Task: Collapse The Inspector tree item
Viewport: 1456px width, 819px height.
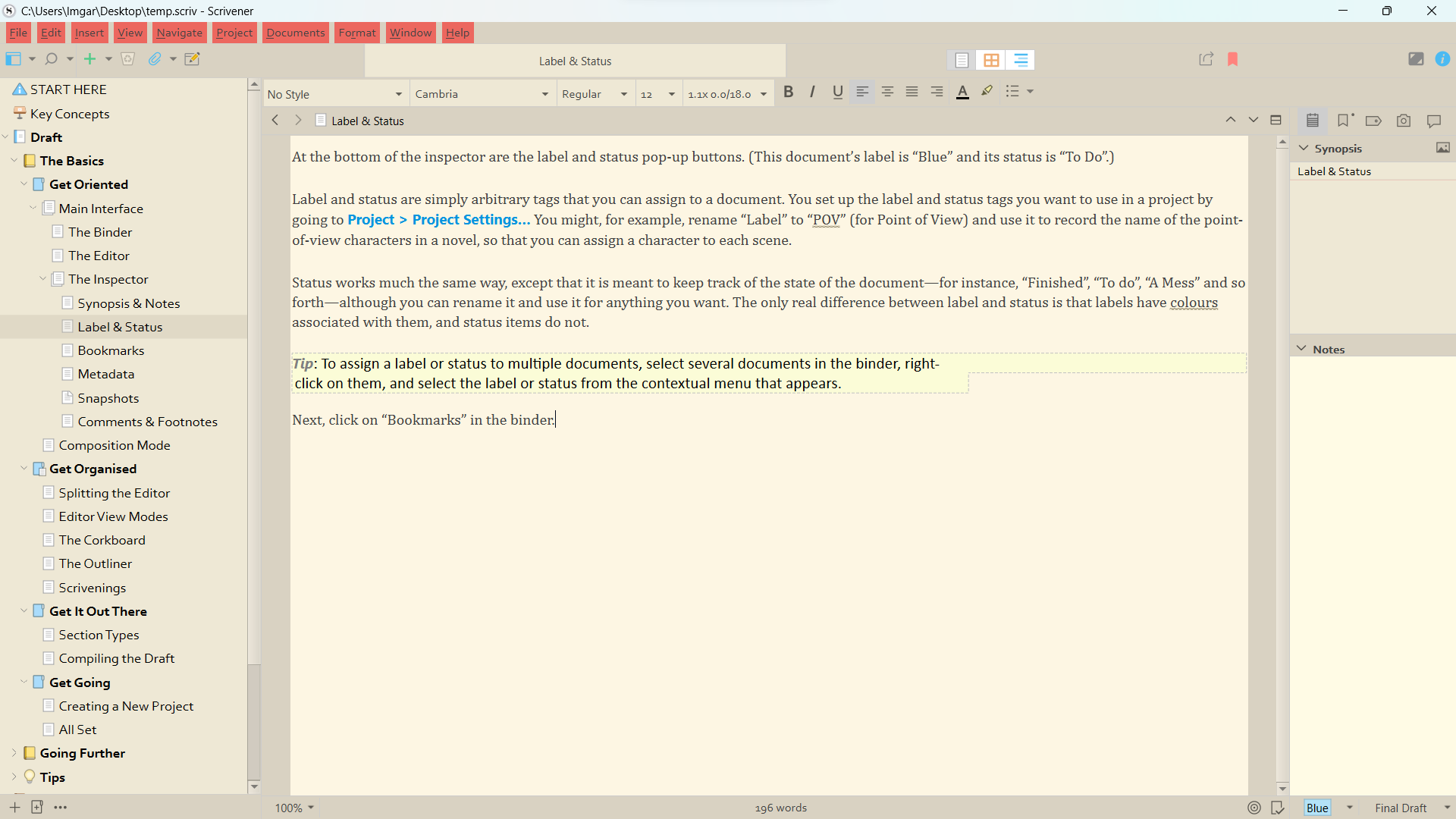Action: pyautogui.click(x=42, y=279)
